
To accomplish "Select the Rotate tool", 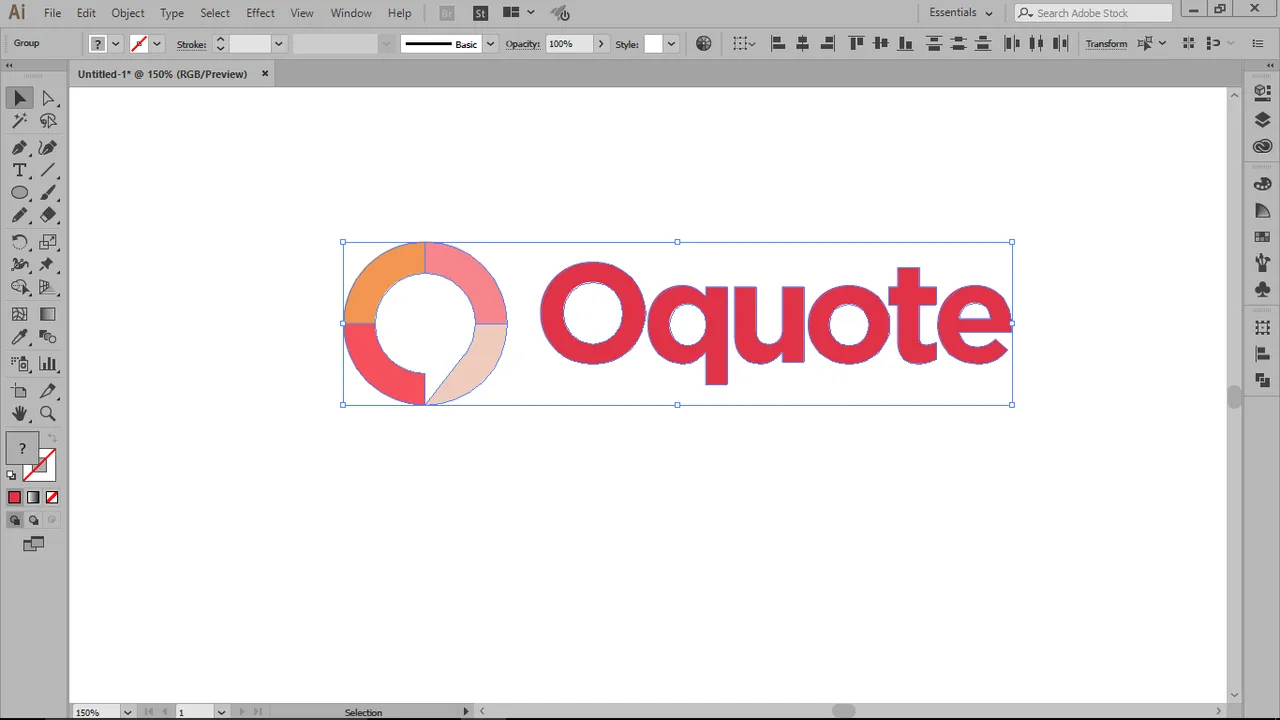I will point(20,242).
